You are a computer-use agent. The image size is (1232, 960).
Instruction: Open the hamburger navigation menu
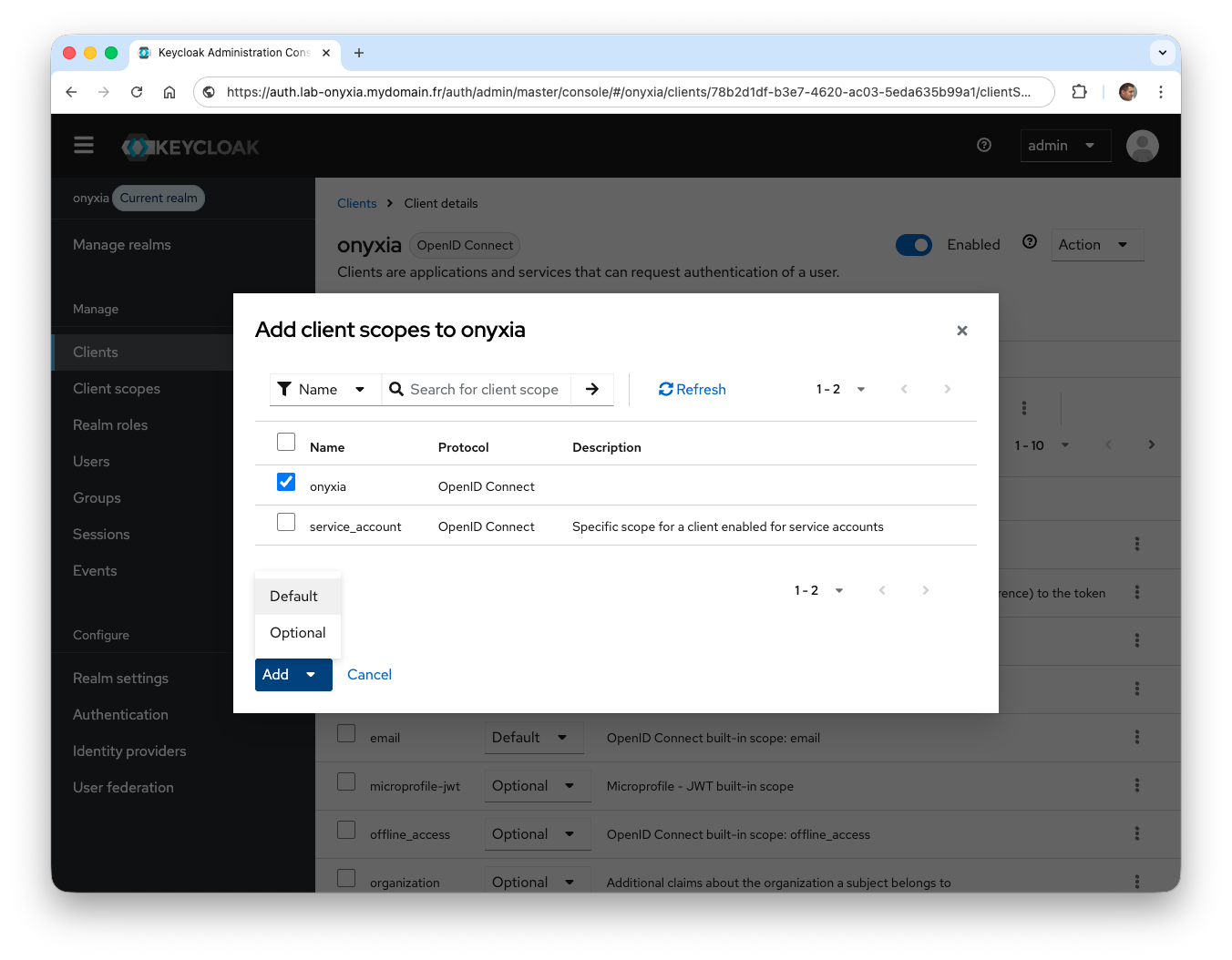pos(84,146)
